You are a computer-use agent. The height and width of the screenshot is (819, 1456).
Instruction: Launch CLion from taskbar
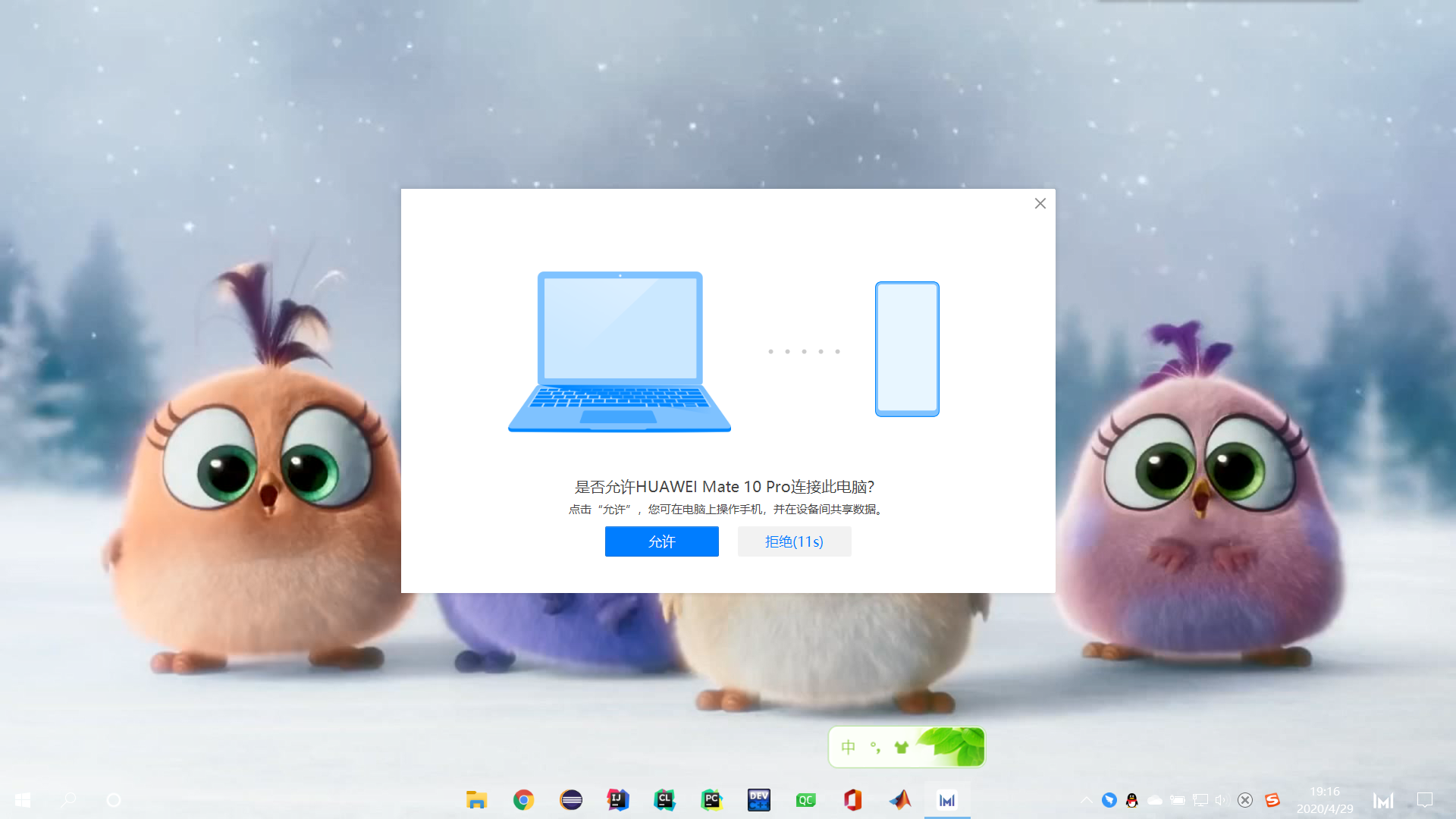665,800
